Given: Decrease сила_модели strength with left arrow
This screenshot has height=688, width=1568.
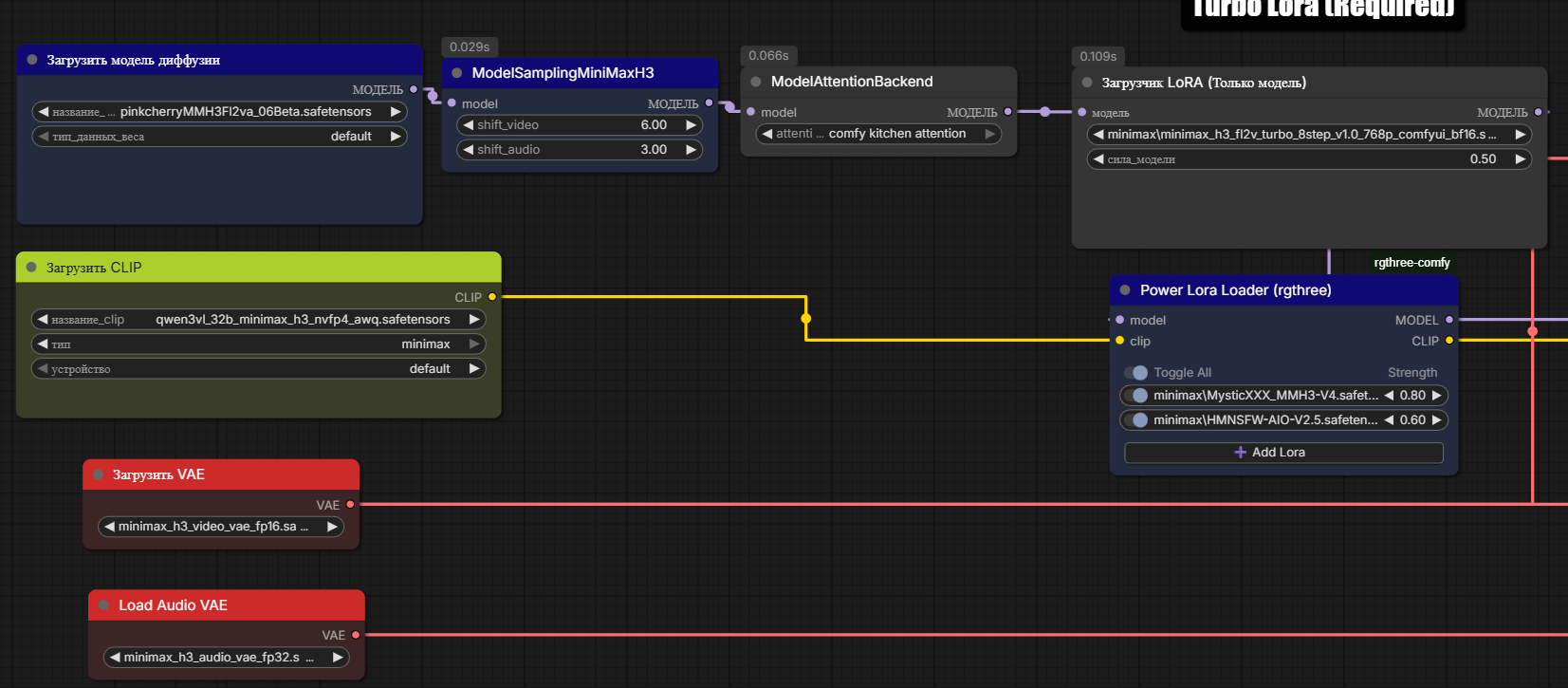Looking at the screenshot, I should click(x=1098, y=159).
